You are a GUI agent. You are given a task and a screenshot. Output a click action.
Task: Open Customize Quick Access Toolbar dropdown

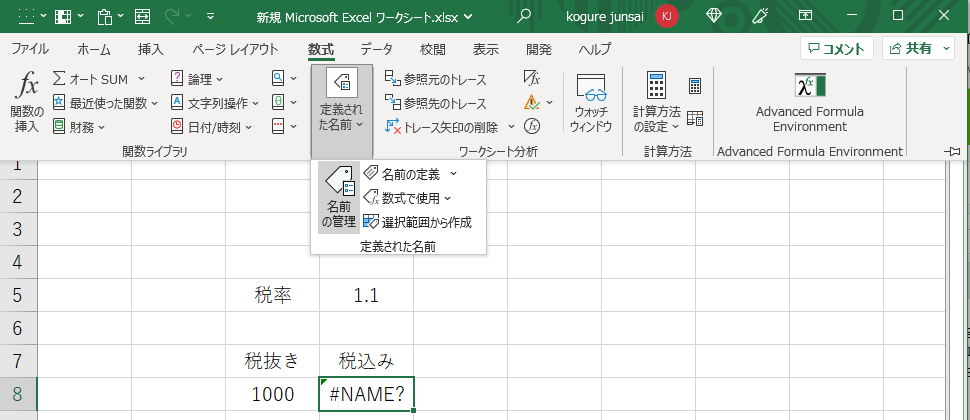tap(212, 16)
